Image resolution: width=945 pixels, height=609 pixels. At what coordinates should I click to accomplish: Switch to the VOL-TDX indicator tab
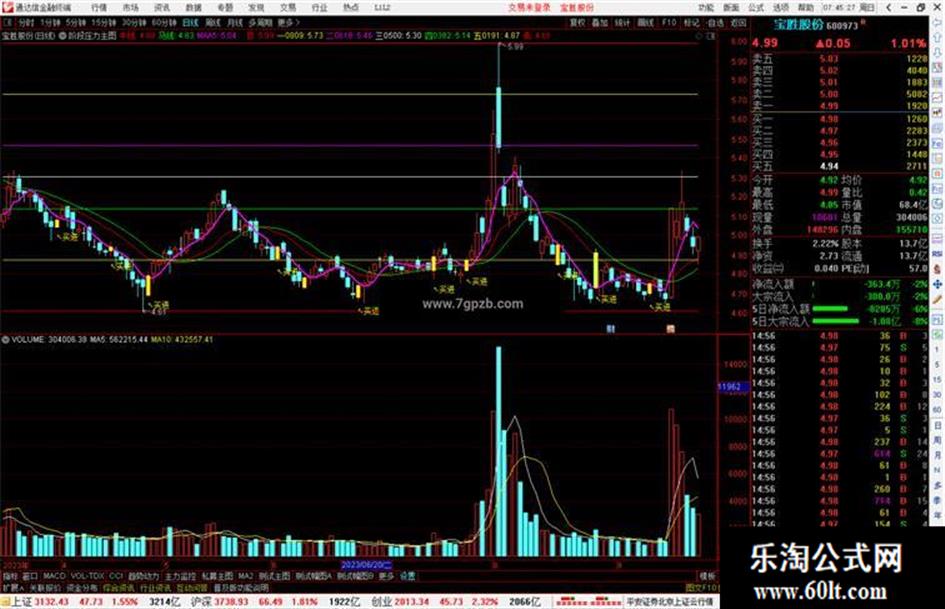click(x=87, y=576)
